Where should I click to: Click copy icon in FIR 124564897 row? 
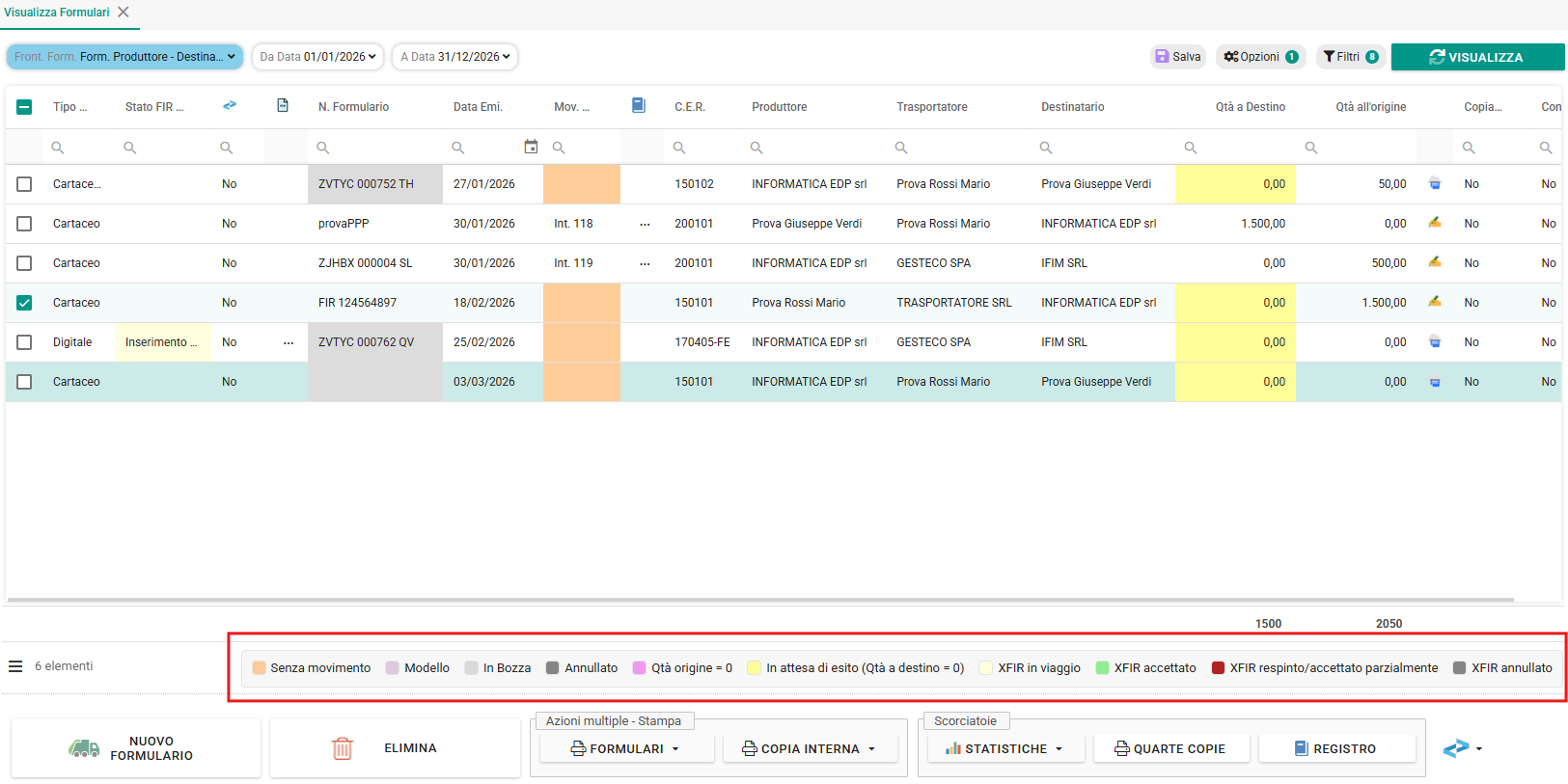[x=1435, y=302]
